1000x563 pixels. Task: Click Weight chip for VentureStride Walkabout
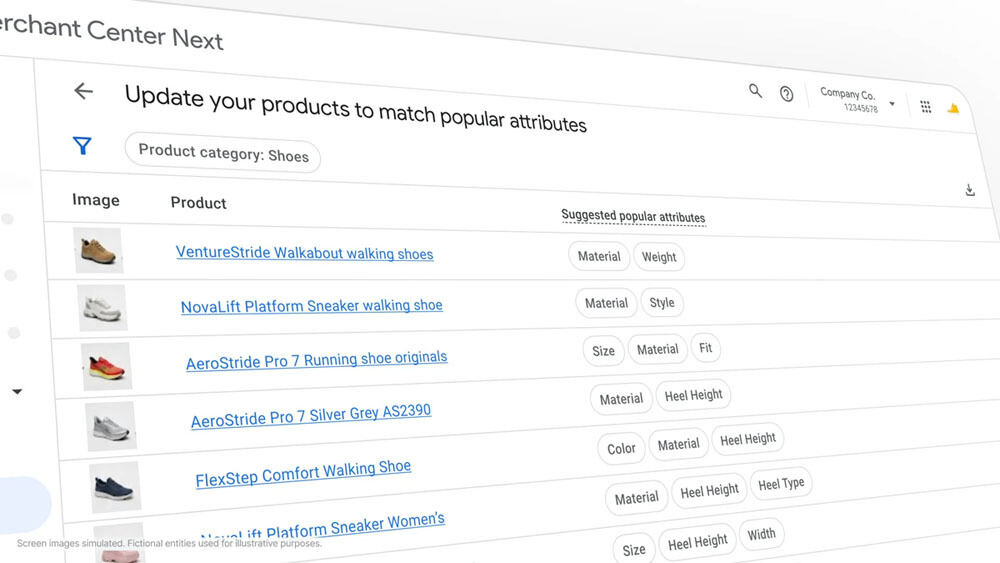coord(659,257)
